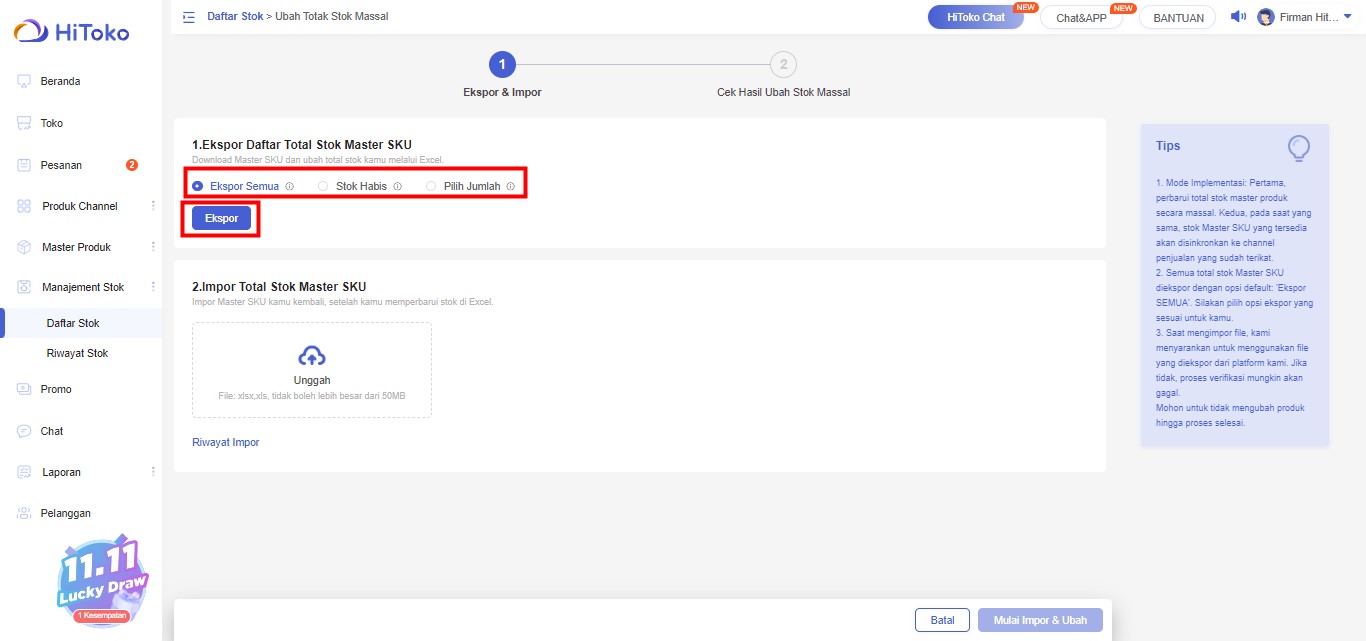Screen dimensions: 1366x641
Task: Click step 2 circle in progress indicator
Action: pos(783,65)
